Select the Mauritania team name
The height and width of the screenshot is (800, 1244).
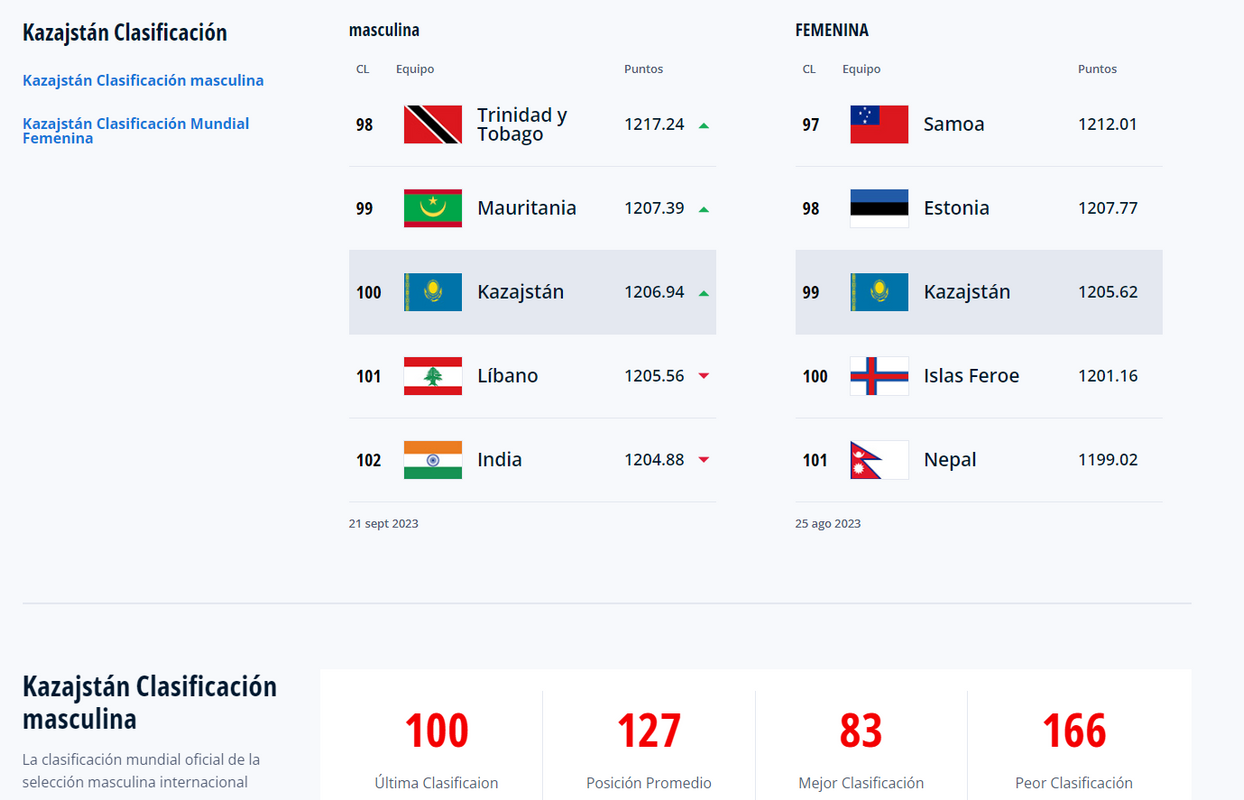(x=527, y=208)
